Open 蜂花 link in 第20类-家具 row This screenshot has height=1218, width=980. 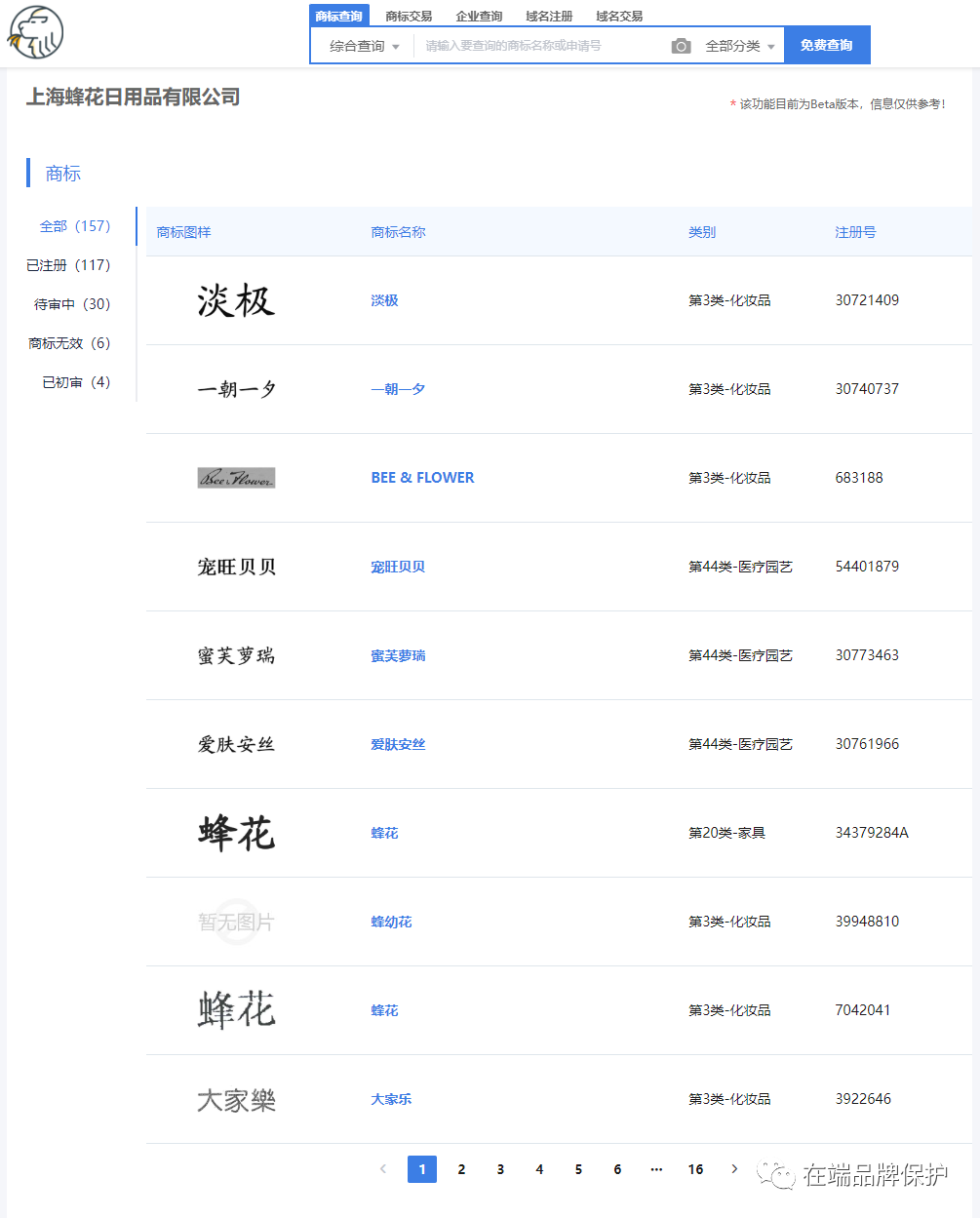pos(384,833)
